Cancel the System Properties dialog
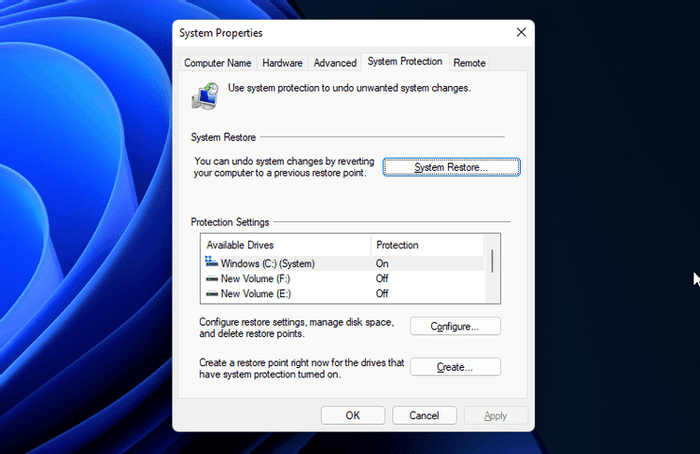 pos(424,416)
